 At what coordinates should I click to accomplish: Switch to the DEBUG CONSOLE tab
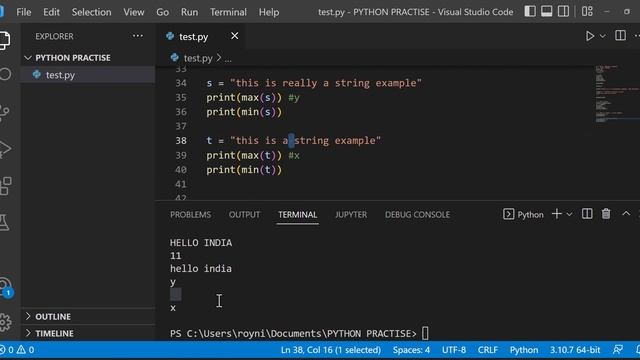tap(417, 215)
